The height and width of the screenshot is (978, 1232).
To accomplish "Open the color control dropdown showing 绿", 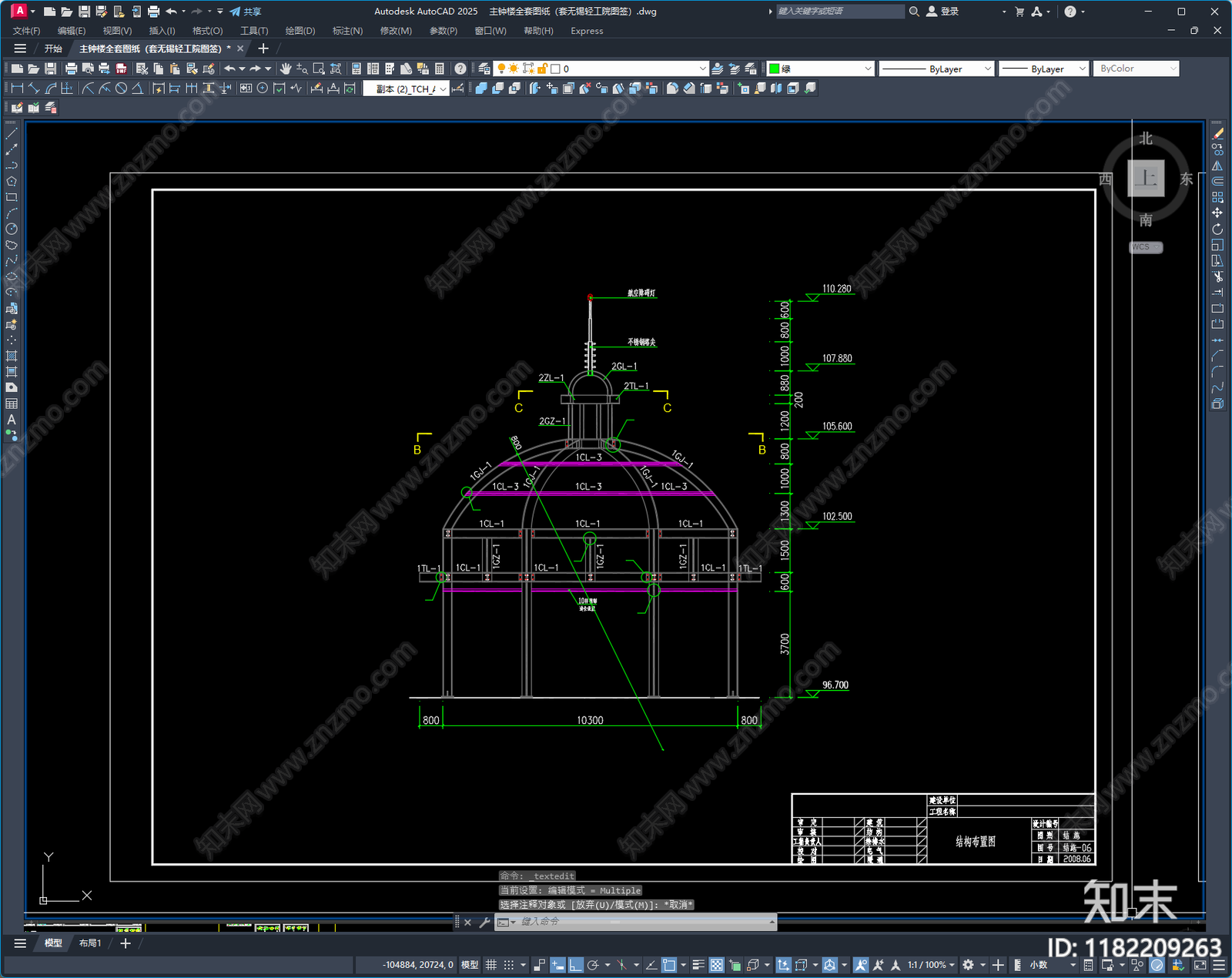I will point(821,69).
